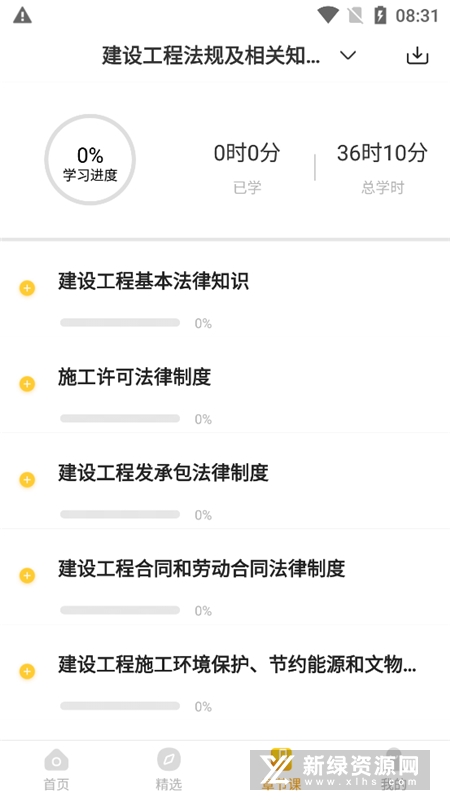Tap the battery charging status icon
450x800 pixels.
click(380, 15)
